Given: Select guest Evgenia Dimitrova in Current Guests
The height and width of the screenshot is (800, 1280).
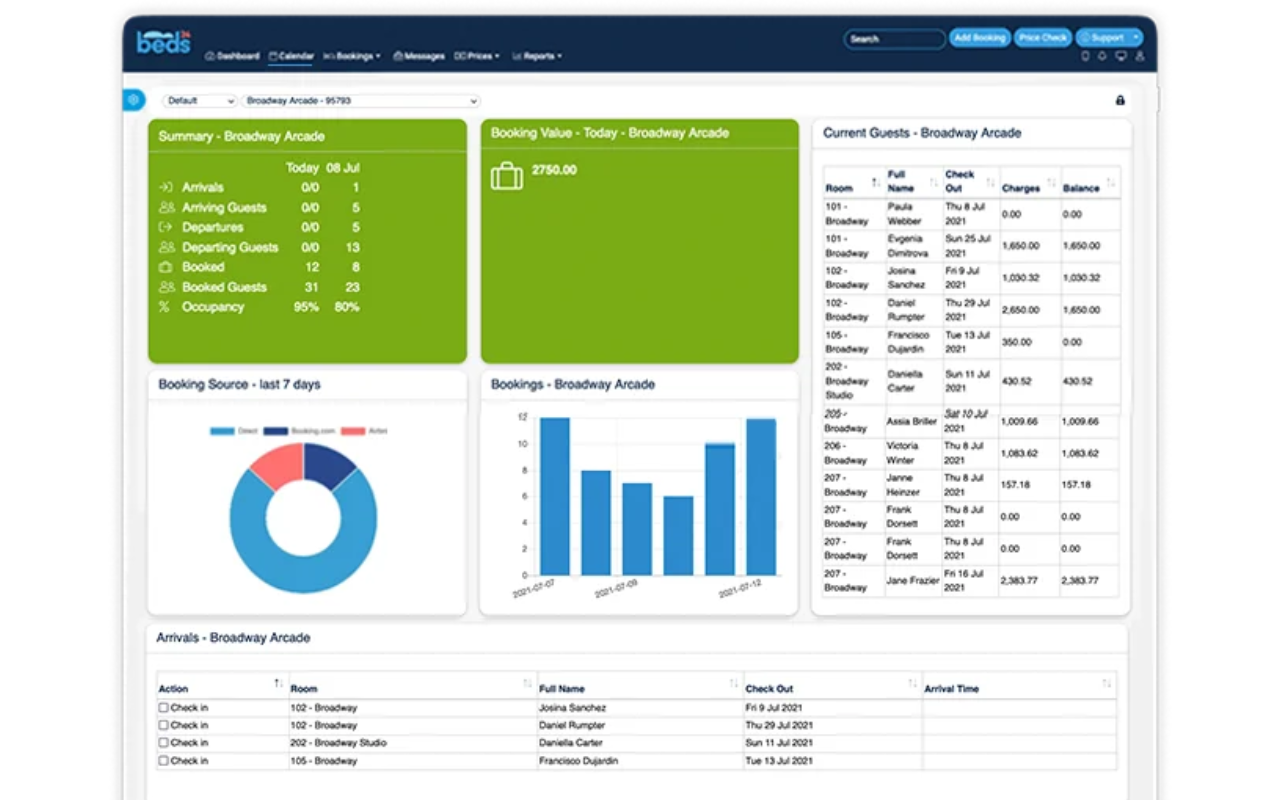Looking at the screenshot, I should (x=909, y=246).
